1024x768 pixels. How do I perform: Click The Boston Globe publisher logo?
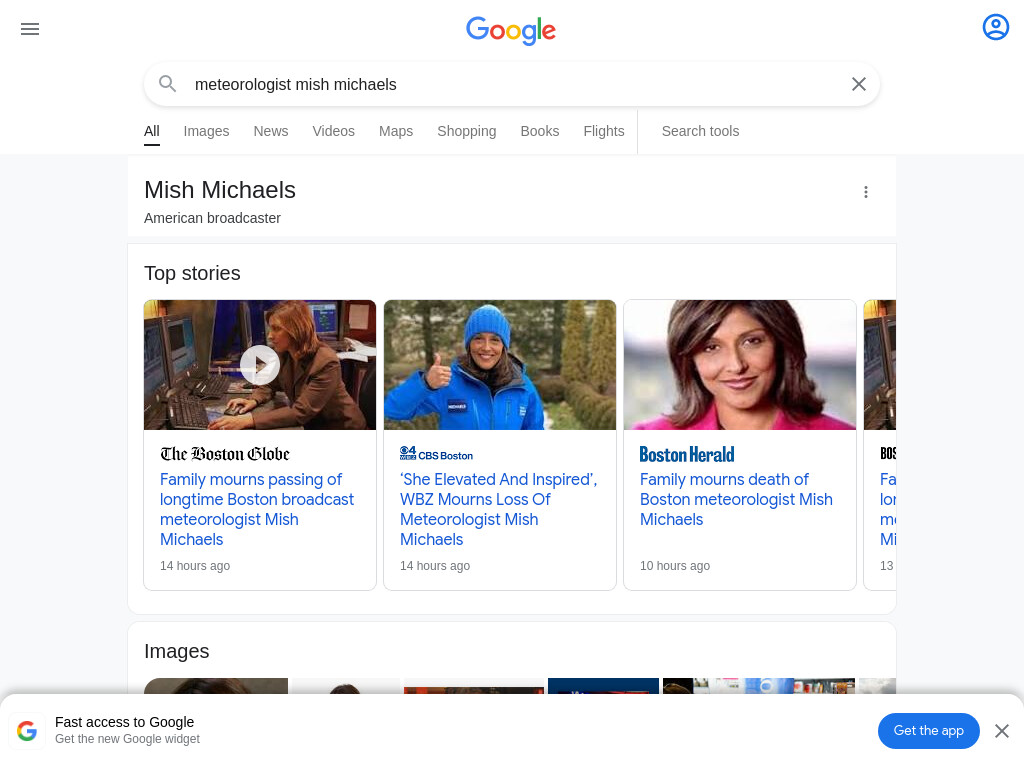click(x=225, y=454)
